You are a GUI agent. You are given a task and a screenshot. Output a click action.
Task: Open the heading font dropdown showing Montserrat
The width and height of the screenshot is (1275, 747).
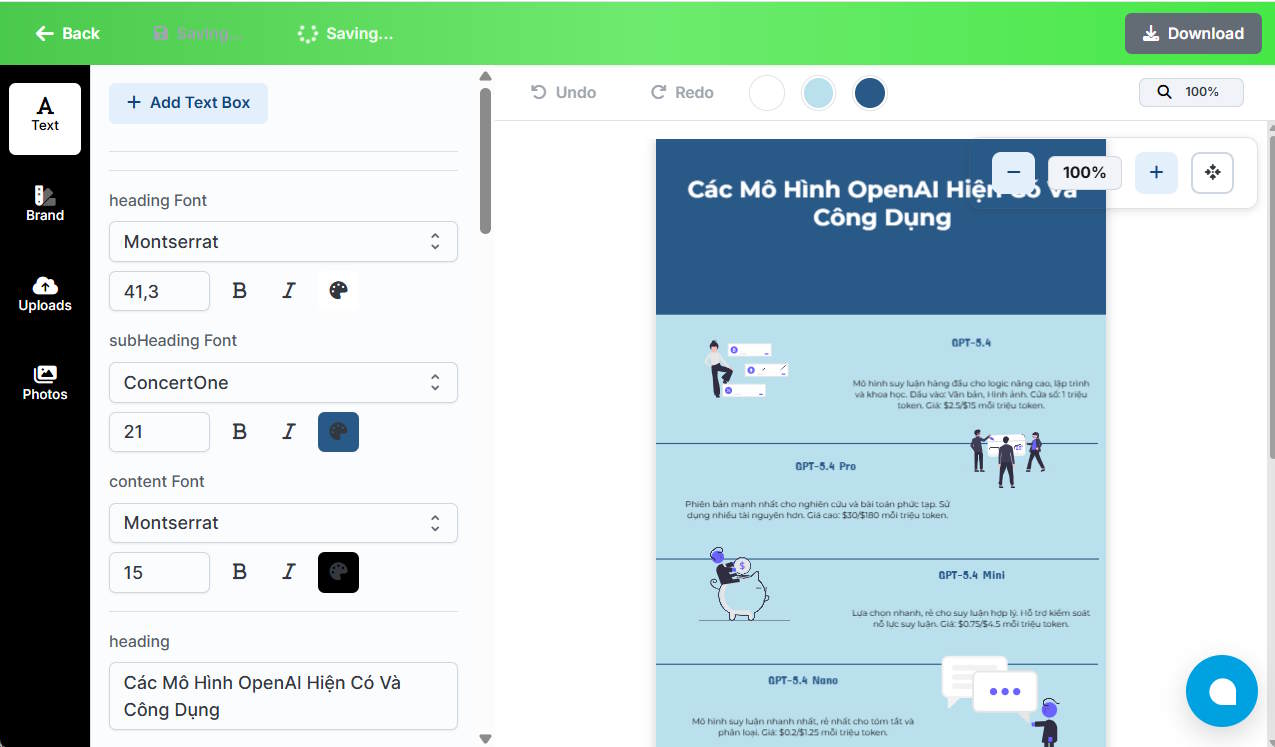coord(283,241)
